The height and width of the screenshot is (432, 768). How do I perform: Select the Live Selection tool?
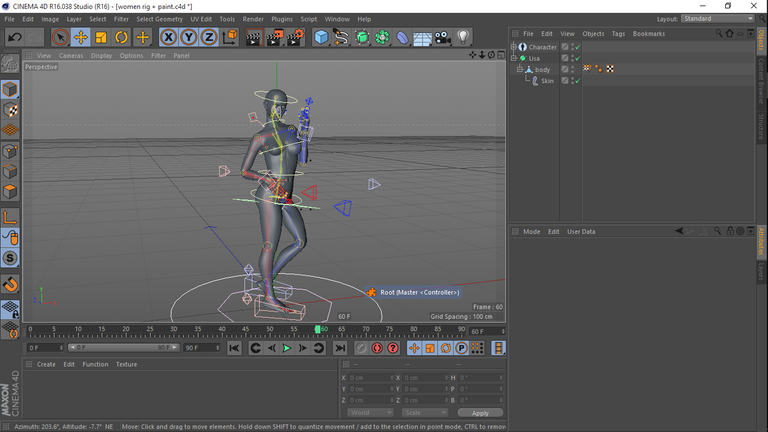click(x=60, y=37)
